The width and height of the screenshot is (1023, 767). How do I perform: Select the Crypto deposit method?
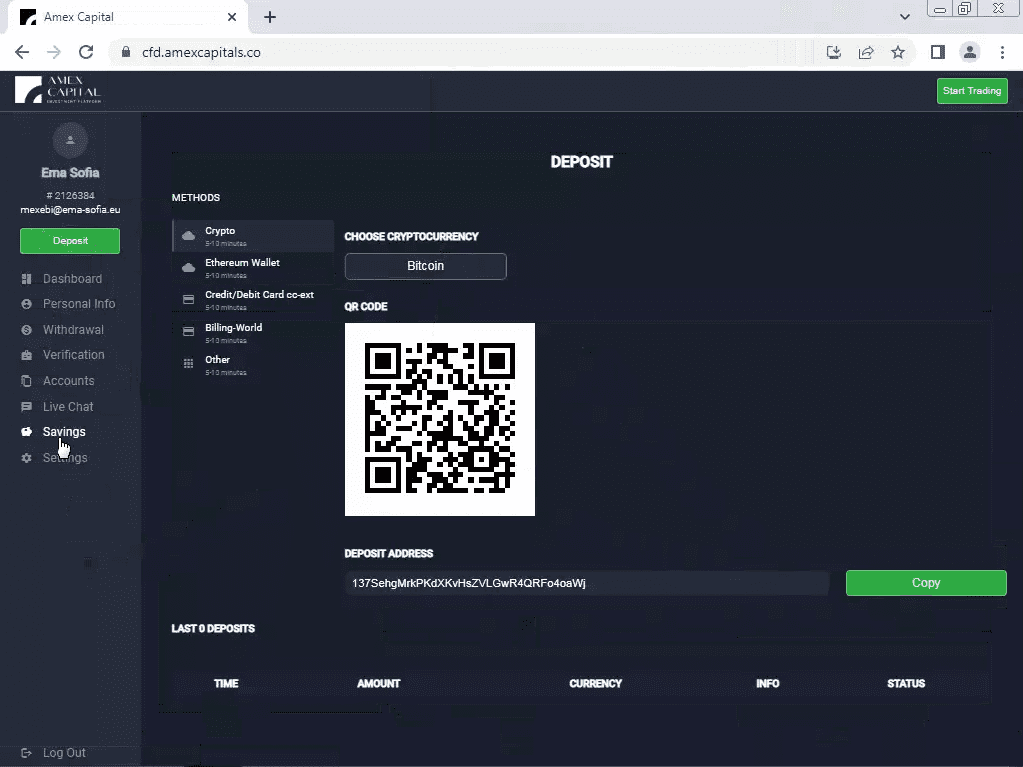(x=253, y=235)
